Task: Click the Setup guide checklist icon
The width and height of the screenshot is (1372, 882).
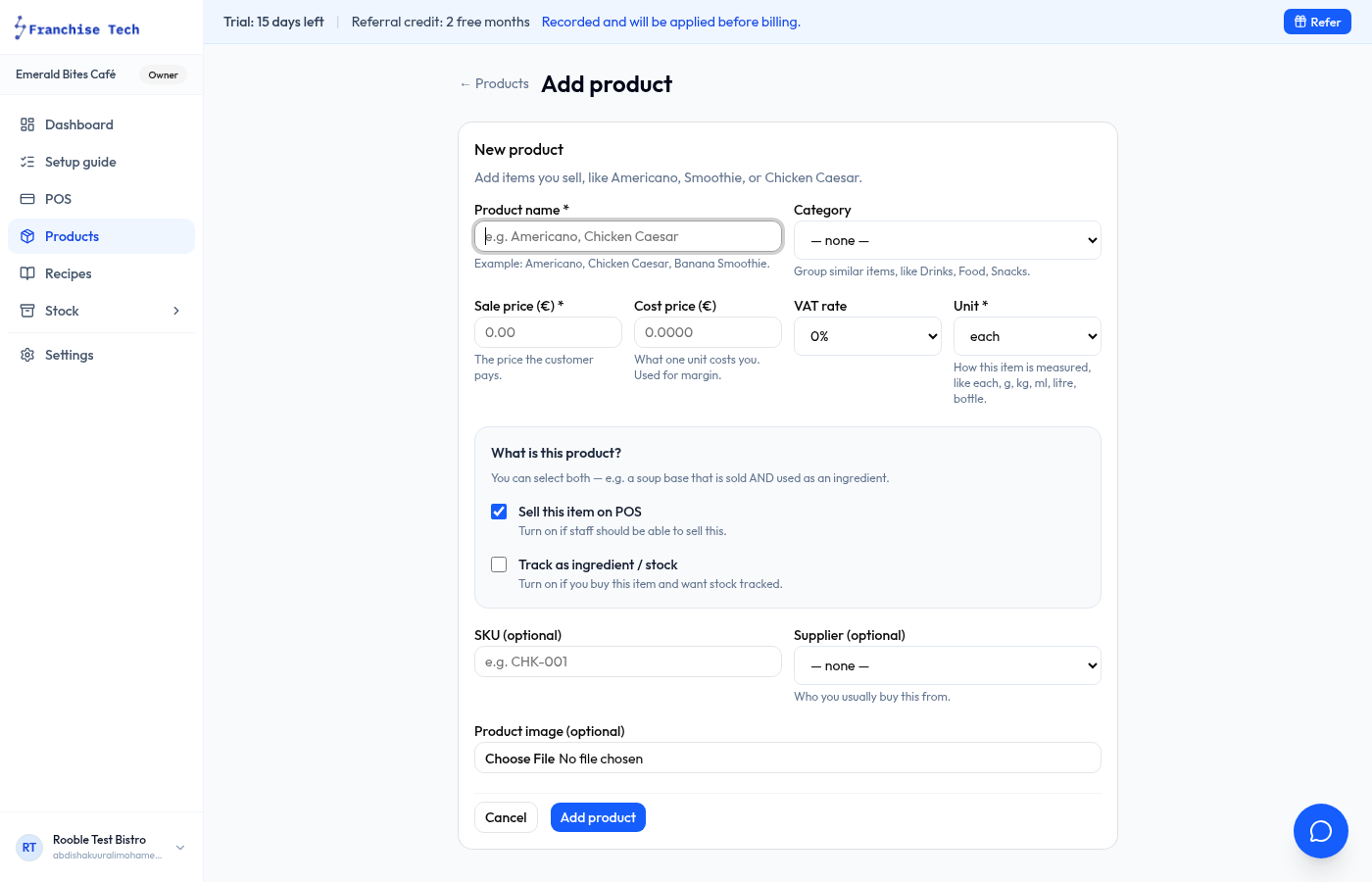Action: pyautogui.click(x=27, y=162)
